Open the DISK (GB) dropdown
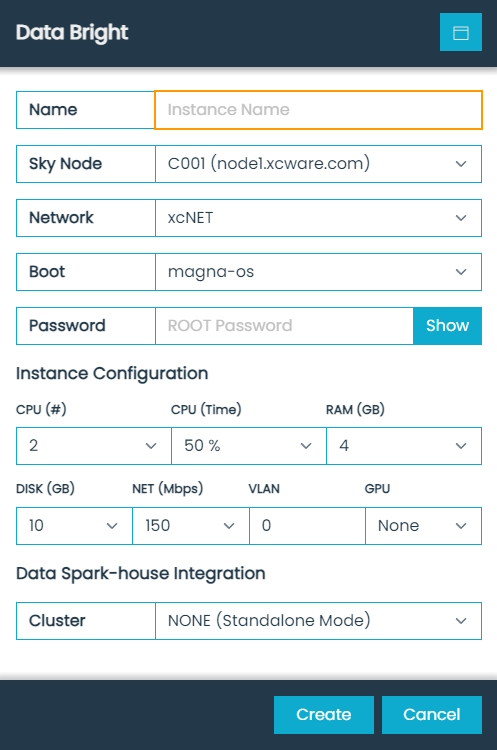Image resolution: width=497 pixels, height=750 pixels. (x=74, y=526)
